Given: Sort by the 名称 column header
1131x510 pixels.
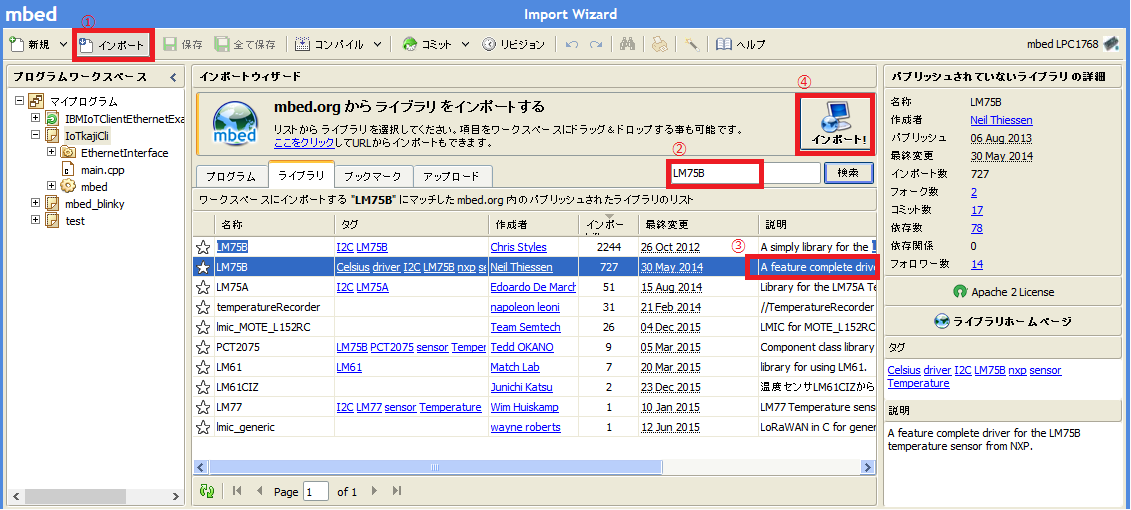Looking at the screenshot, I should (275, 224).
